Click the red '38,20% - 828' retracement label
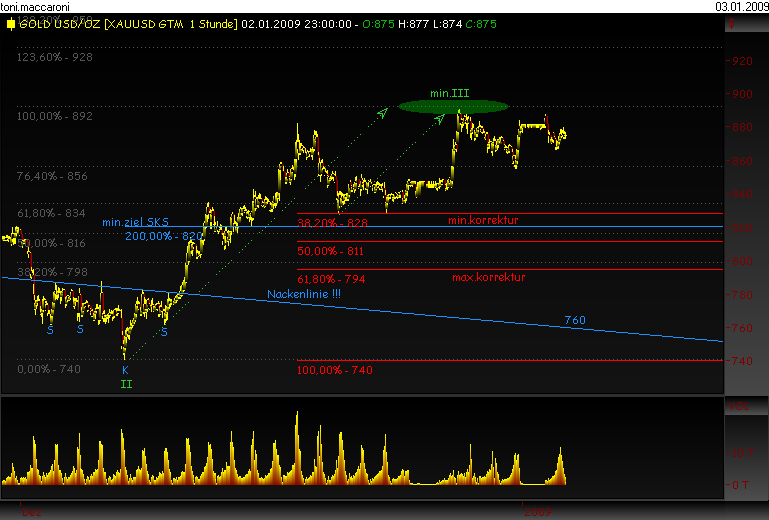The width and height of the screenshot is (769, 520). coord(333,223)
